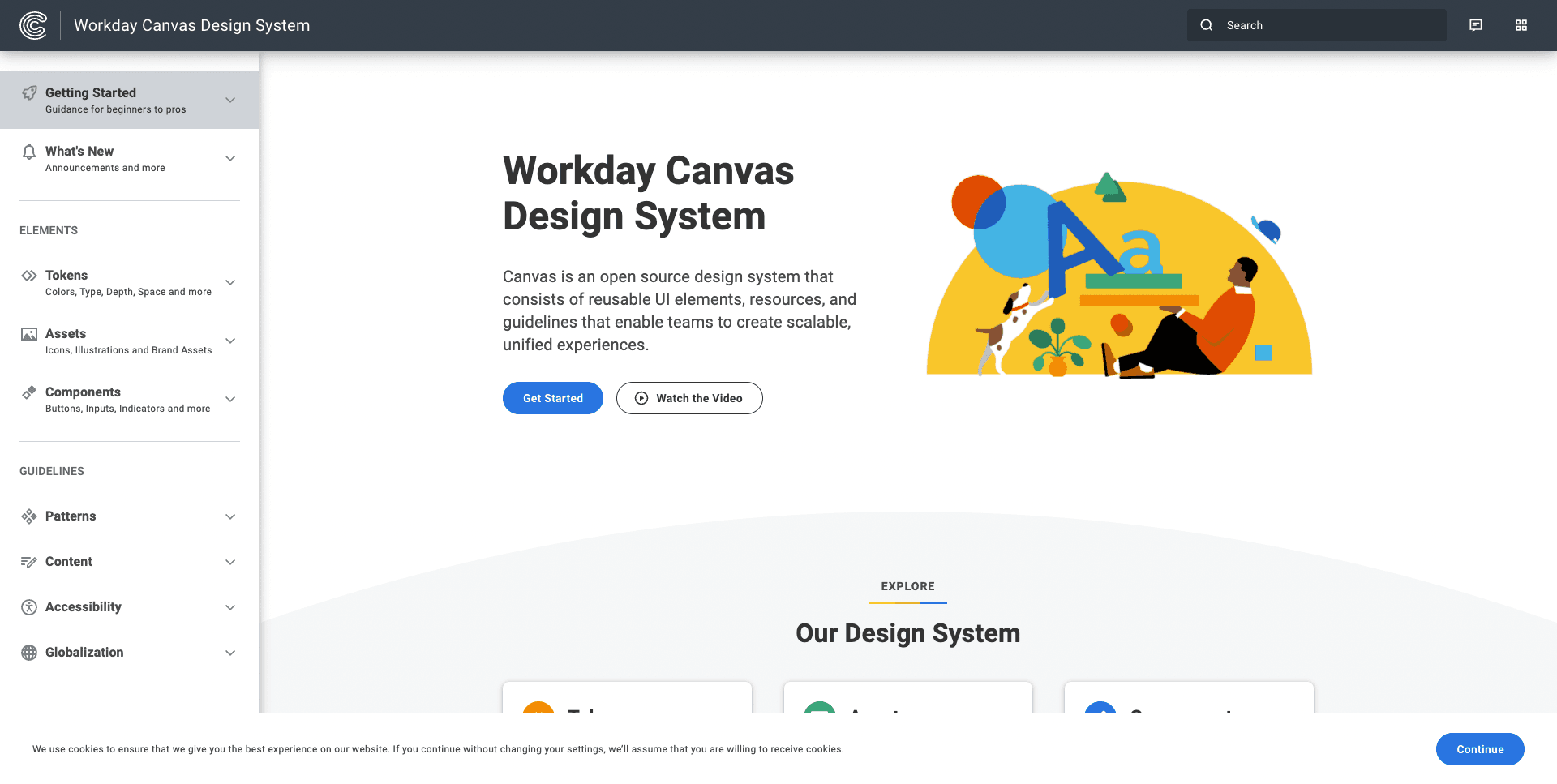1557x784 pixels.
Task: Expand the Tokens chevron
Action: coord(230,282)
